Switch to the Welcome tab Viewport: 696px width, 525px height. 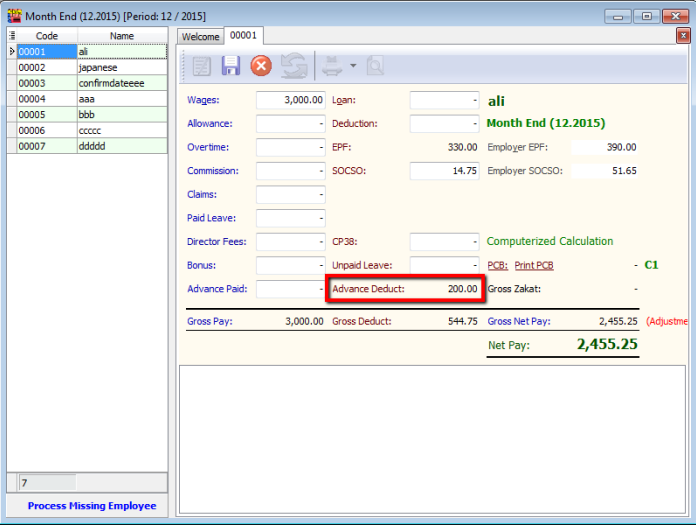pyautogui.click(x=200, y=36)
